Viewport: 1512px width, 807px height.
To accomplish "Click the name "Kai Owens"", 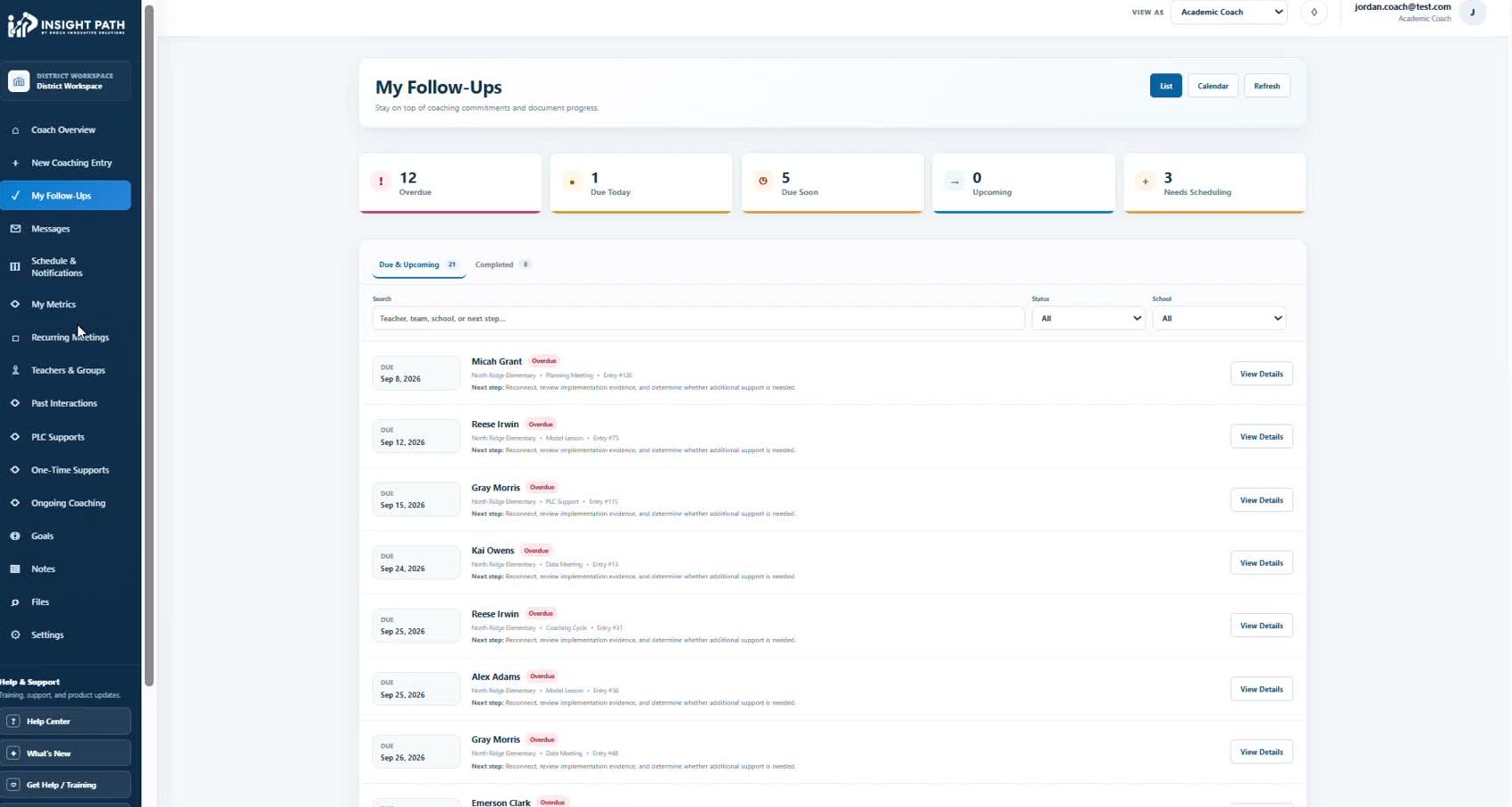I will click(493, 551).
